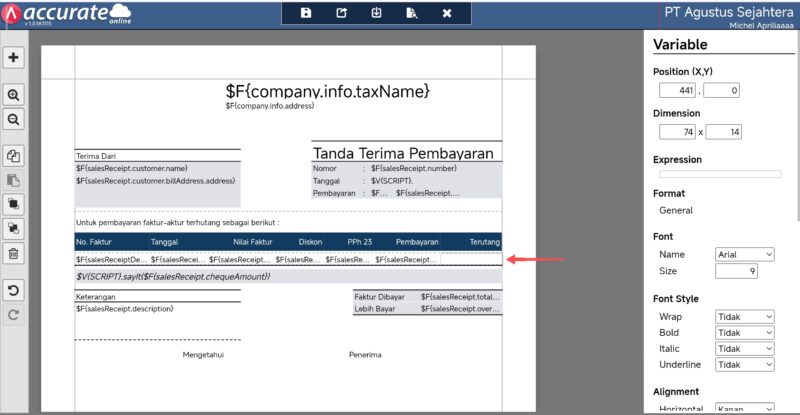The image size is (800, 415).
Task: Delete selected element with trash icon
Action: [14, 253]
